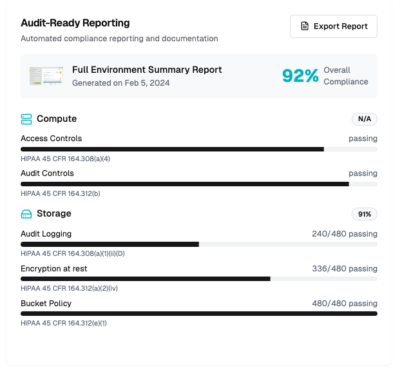
Task: Click the Compute section heading
Action: point(57,119)
